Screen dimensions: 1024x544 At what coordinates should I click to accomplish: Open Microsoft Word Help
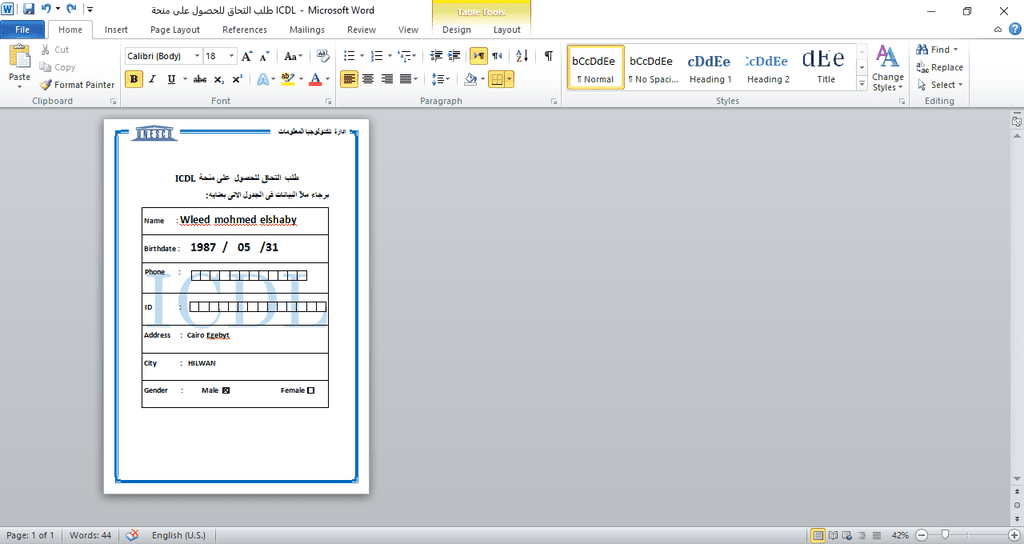coord(1015,29)
